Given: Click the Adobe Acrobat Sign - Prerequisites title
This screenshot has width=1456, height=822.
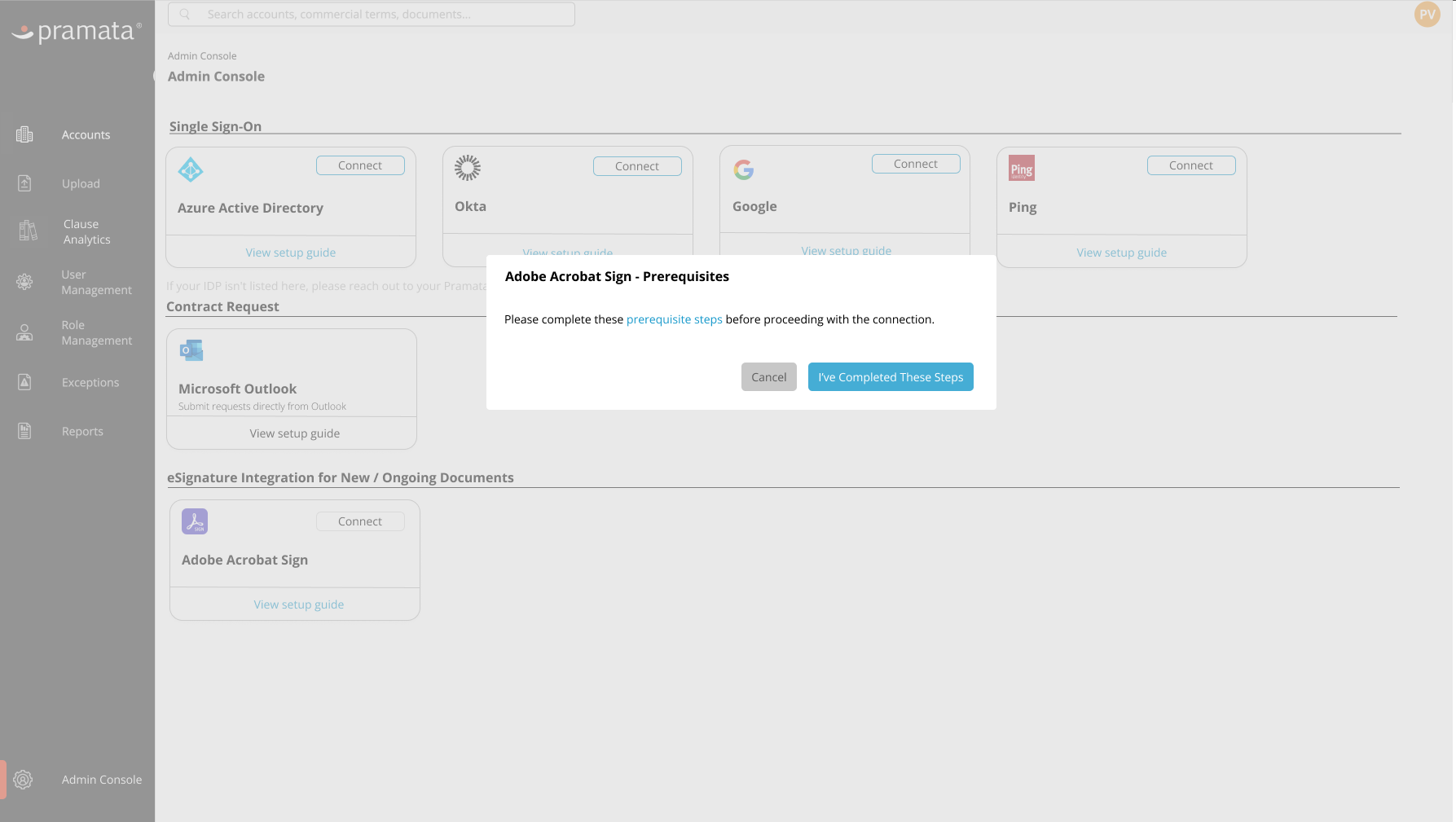Looking at the screenshot, I should pos(617,276).
